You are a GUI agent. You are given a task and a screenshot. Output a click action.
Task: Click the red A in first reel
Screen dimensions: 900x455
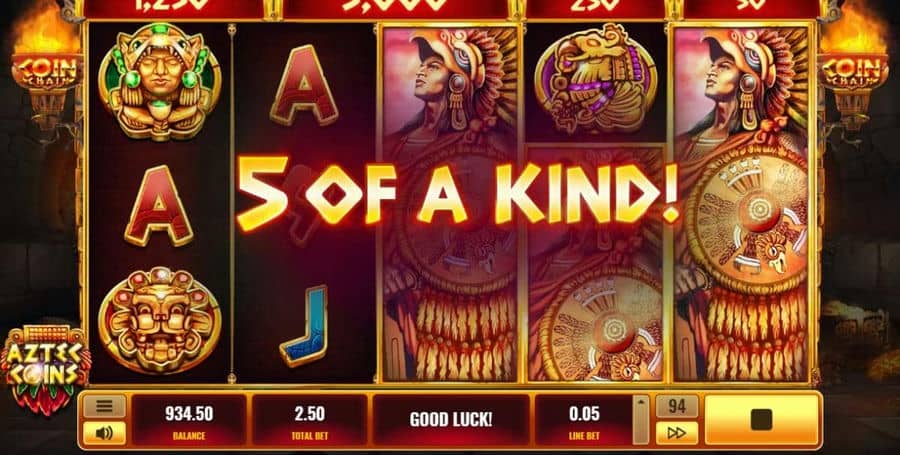pyautogui.click(x=158, y=206)
